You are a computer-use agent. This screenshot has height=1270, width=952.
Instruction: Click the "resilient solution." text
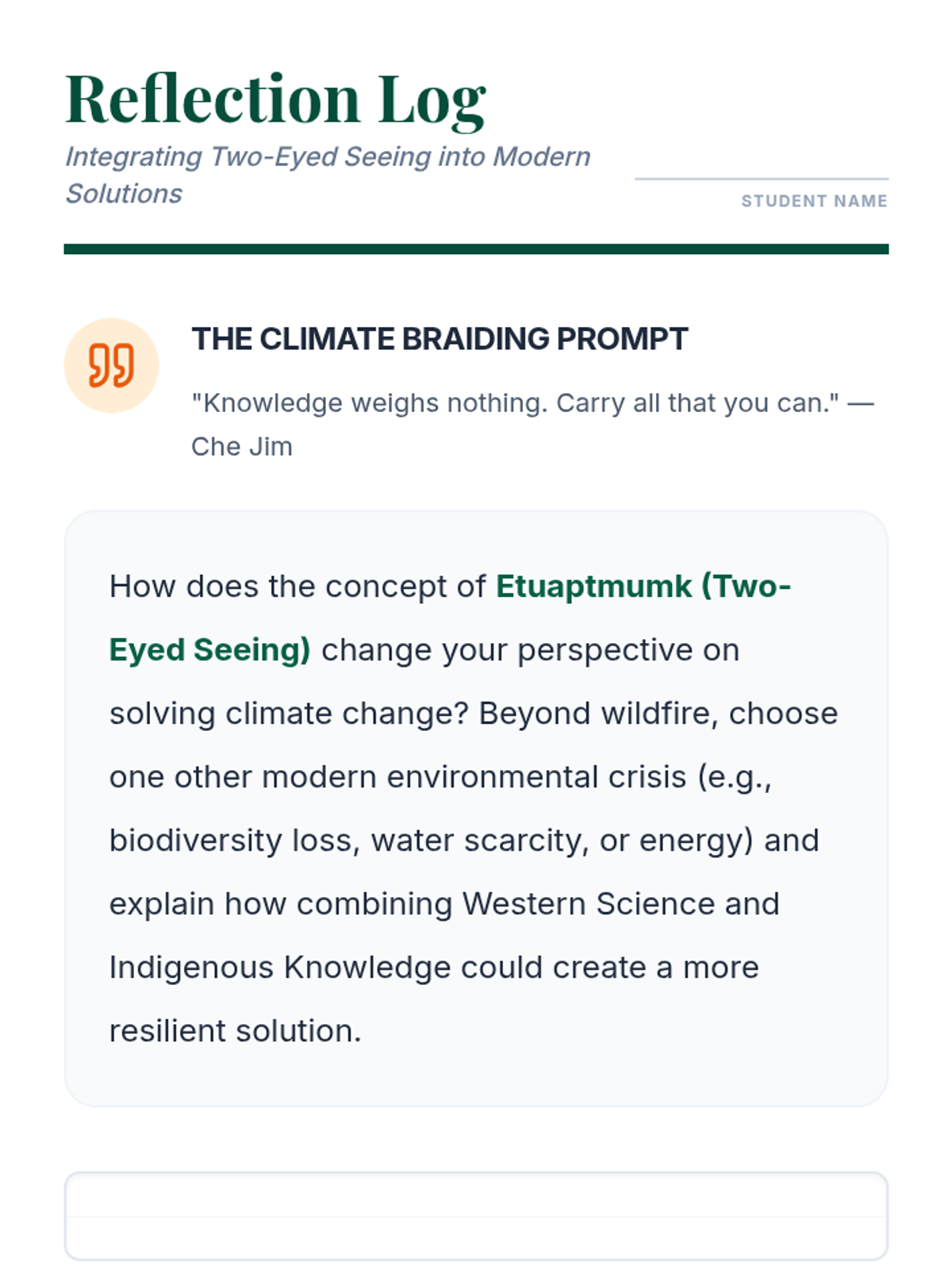(235, 1031)
